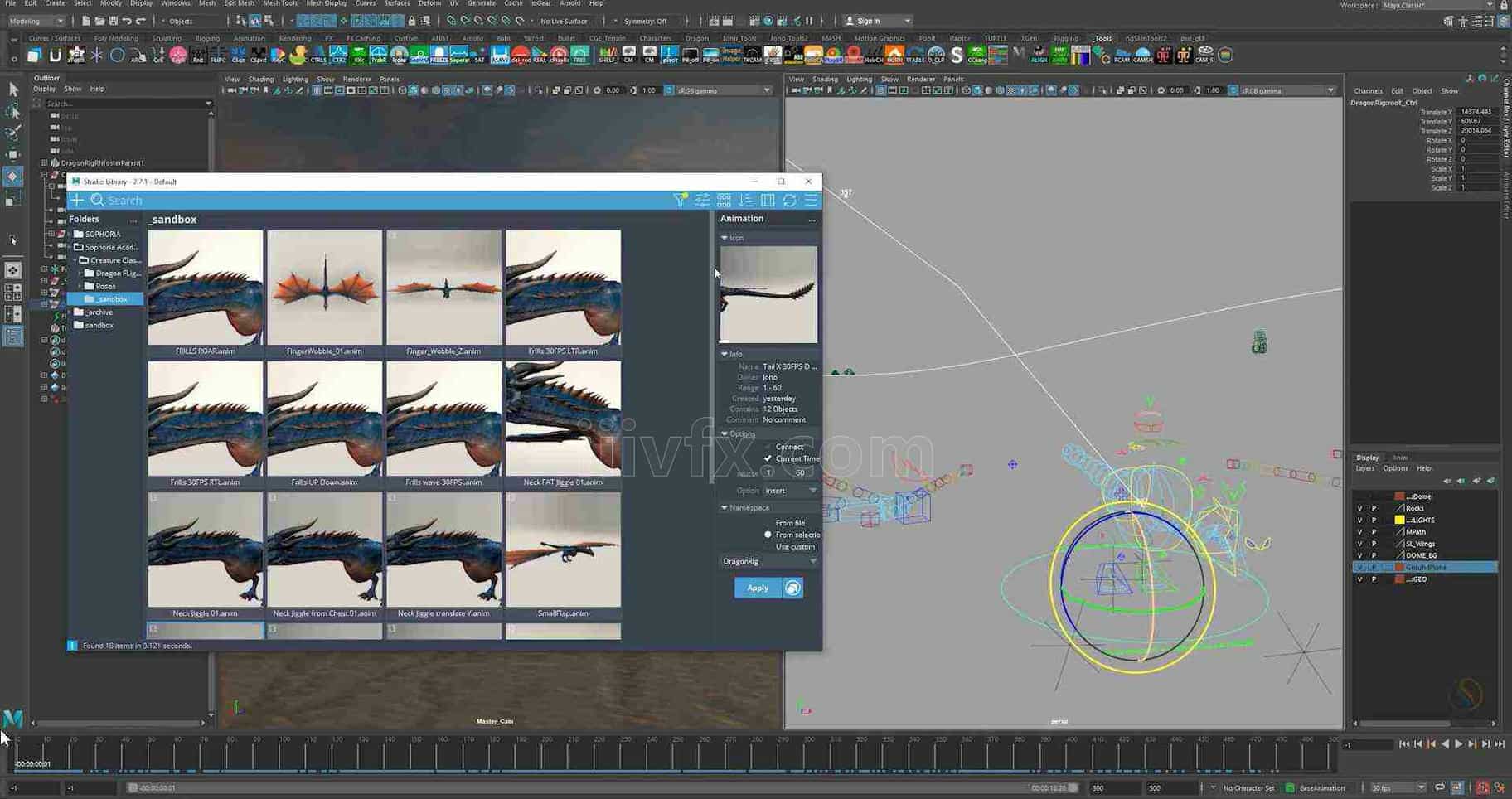
Task: Collapse the Icon section in Animation panel
Action: coord(724,238)
